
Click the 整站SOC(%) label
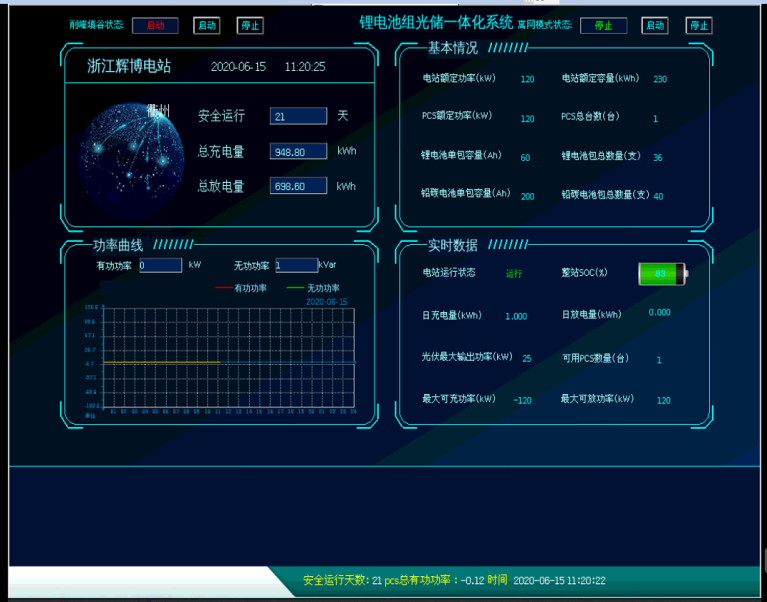(x=585, y=272)
